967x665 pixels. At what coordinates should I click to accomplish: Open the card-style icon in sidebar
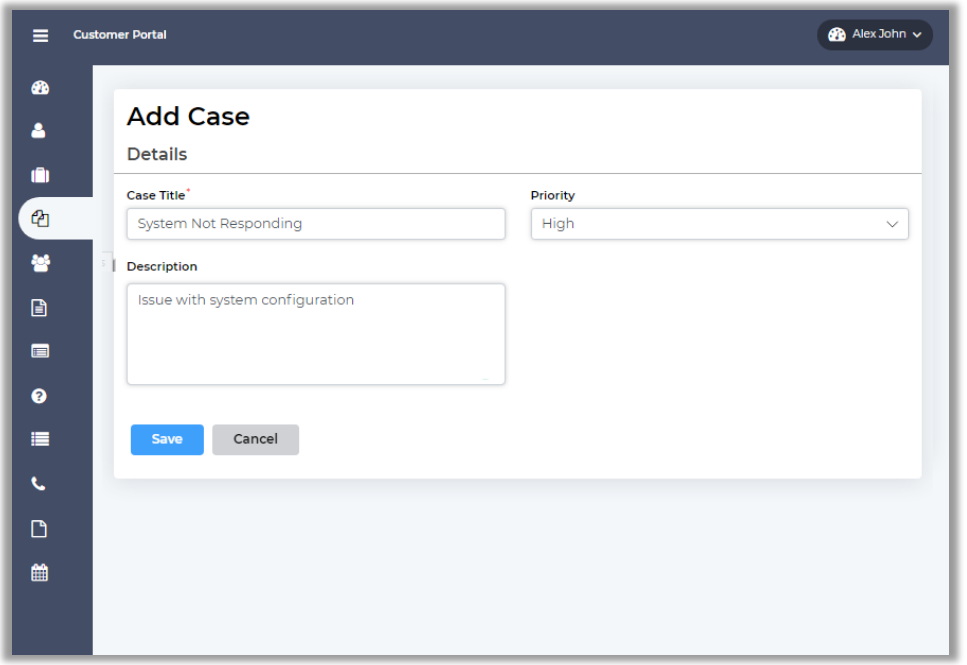(40, 351)
